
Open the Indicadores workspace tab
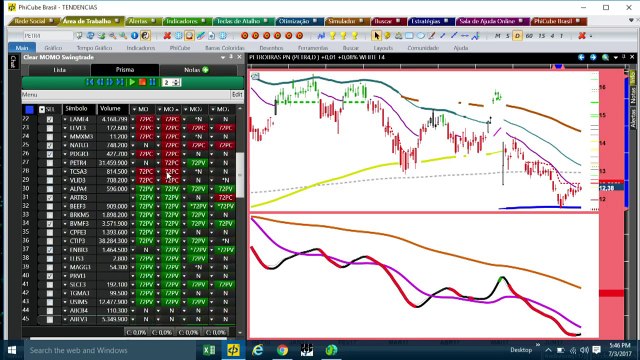[x=185, y=21]
